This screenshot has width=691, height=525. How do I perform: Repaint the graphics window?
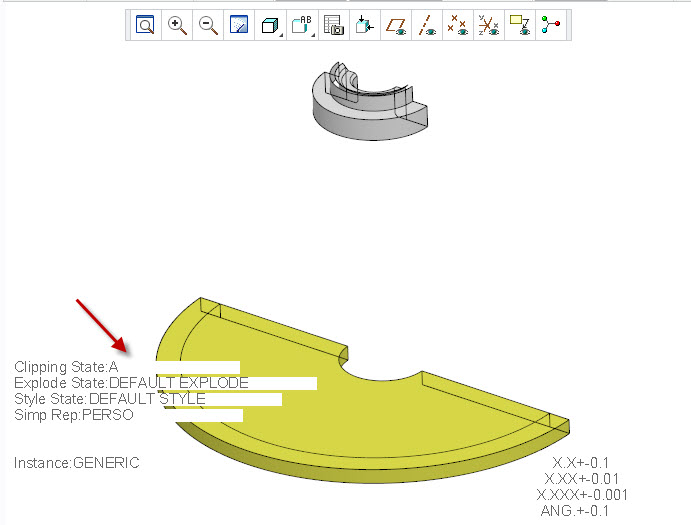[239, 26]
